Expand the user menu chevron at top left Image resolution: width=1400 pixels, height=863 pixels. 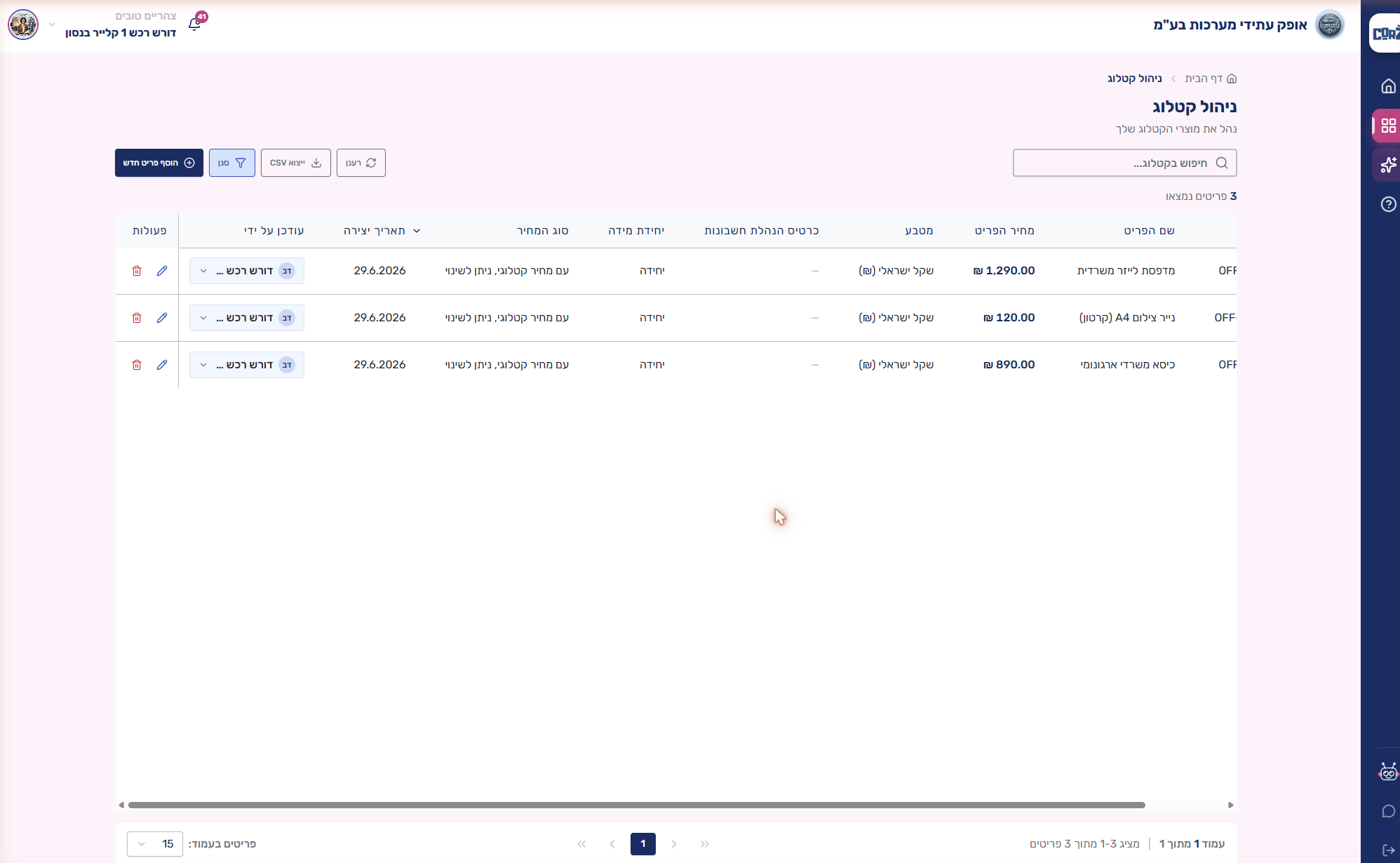(x=52, y=25)
